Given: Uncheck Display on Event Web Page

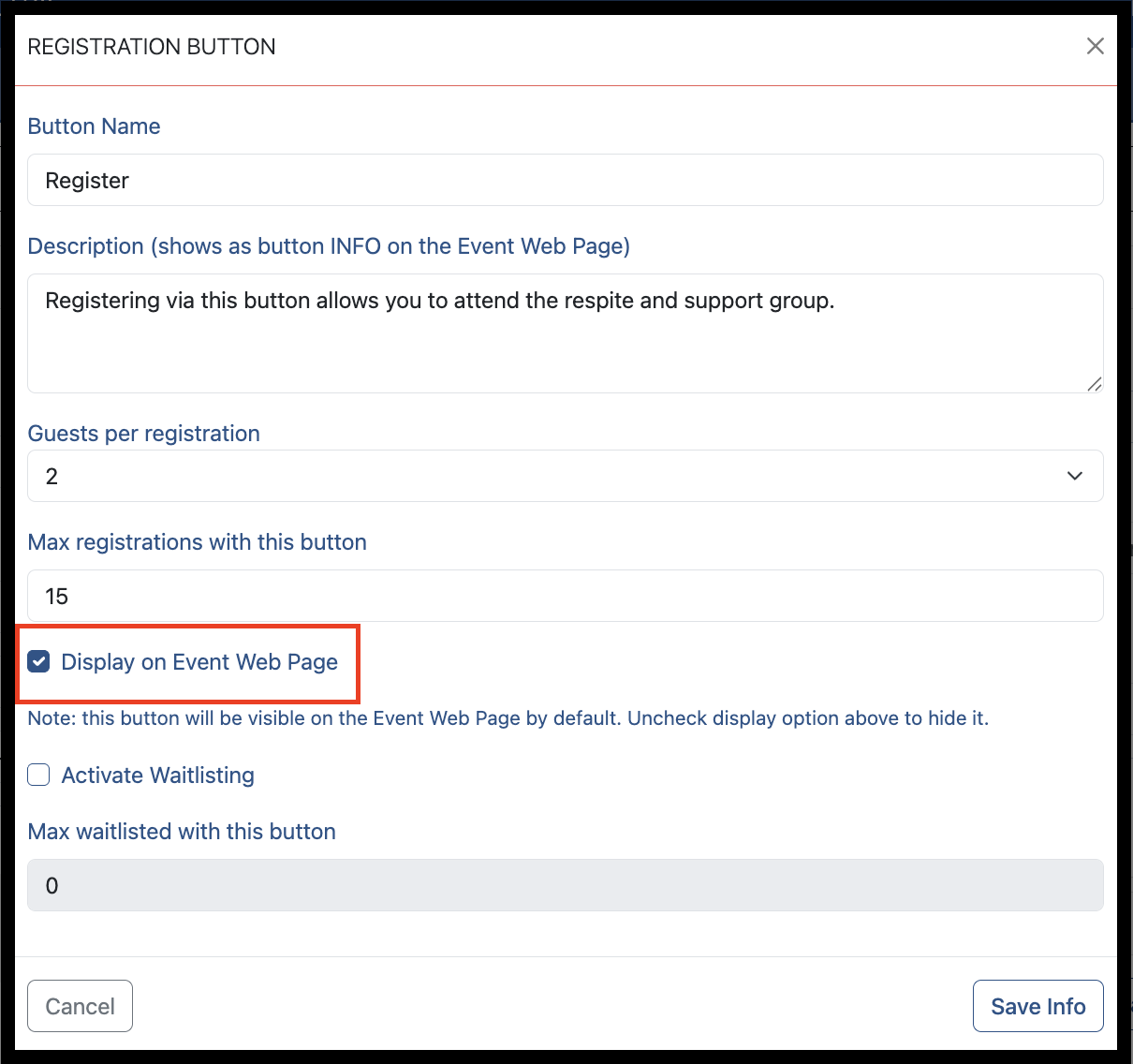Looking at the screenshot, I should click(38, 662).
